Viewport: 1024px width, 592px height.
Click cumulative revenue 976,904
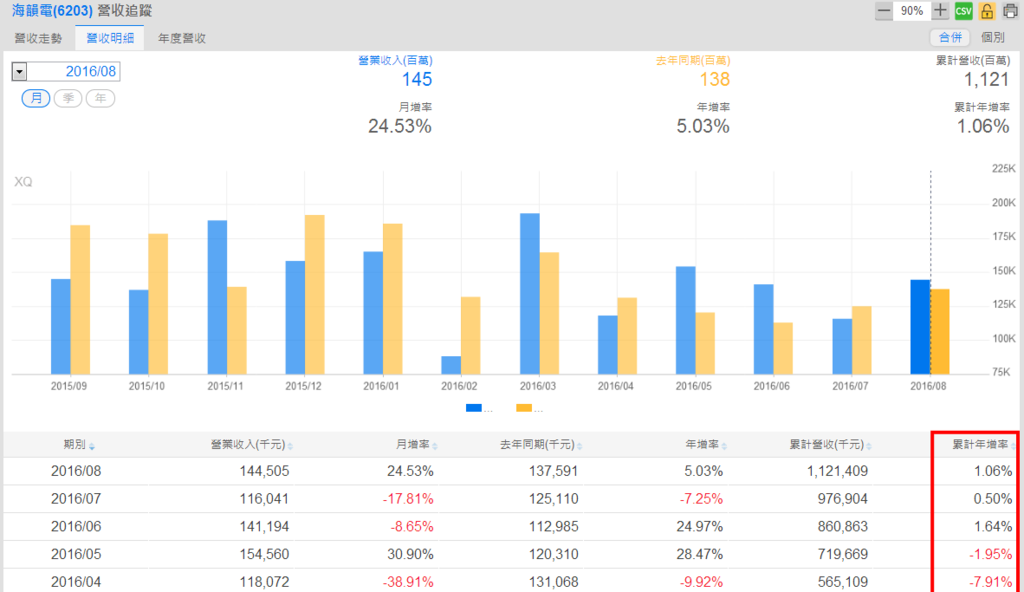[x=842, y=499]
